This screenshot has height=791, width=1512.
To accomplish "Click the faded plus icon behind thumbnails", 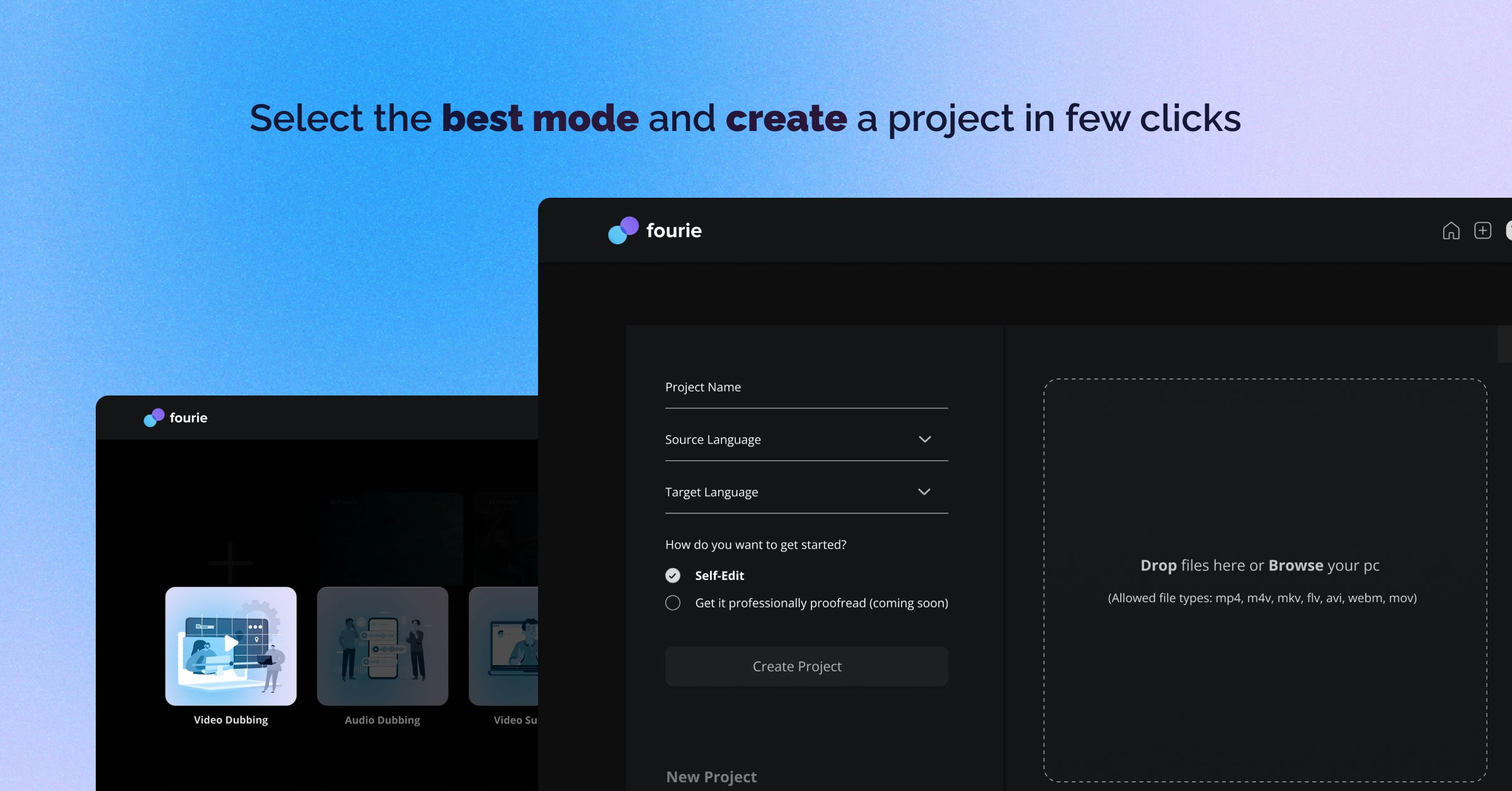I will coord(231,562).
